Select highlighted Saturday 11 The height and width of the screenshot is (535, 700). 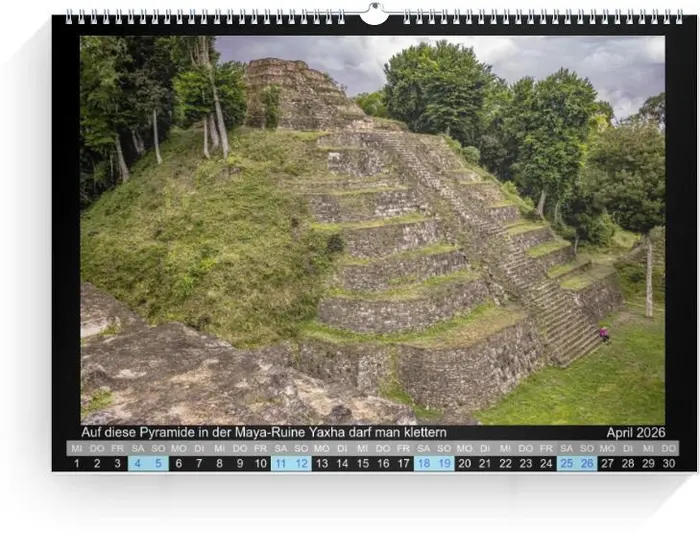coord(281,464)
